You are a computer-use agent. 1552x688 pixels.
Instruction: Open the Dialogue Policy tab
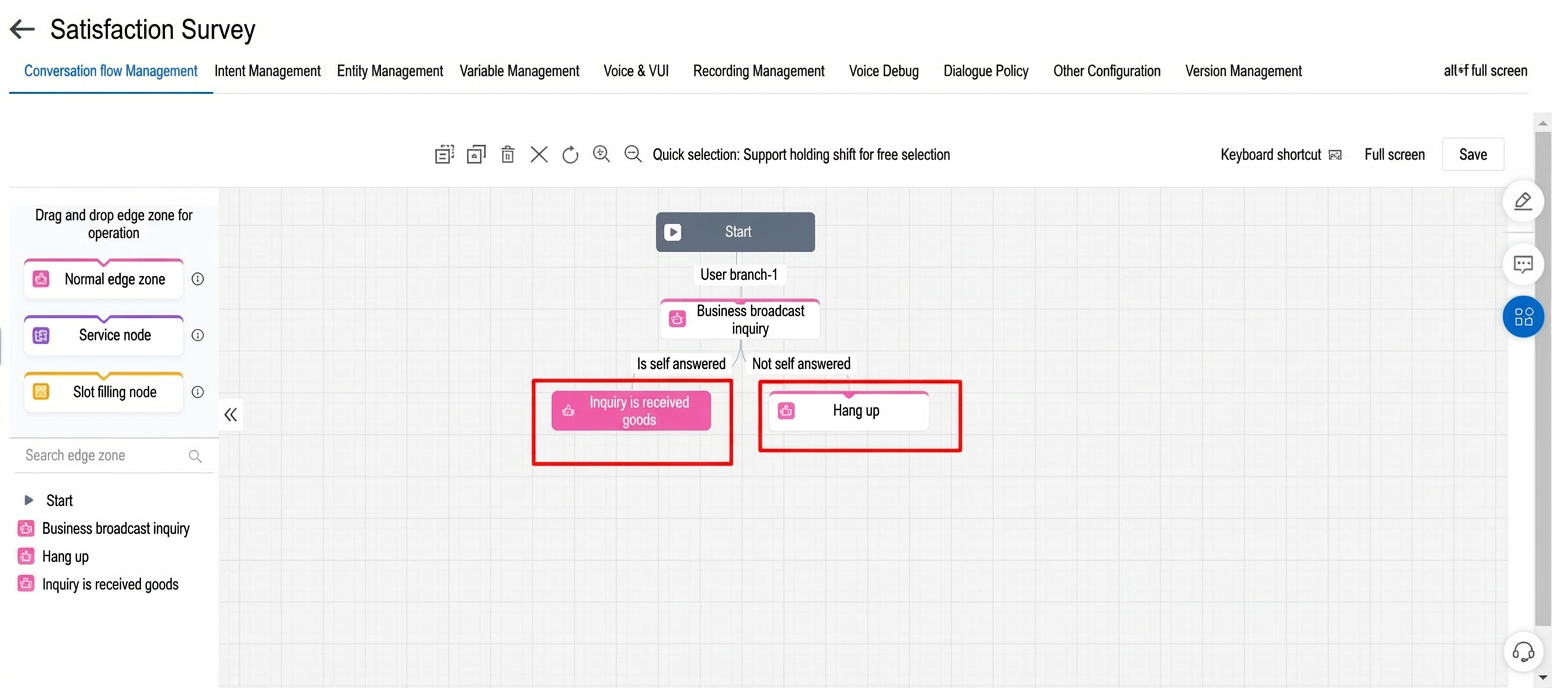[x=986, y=71]
